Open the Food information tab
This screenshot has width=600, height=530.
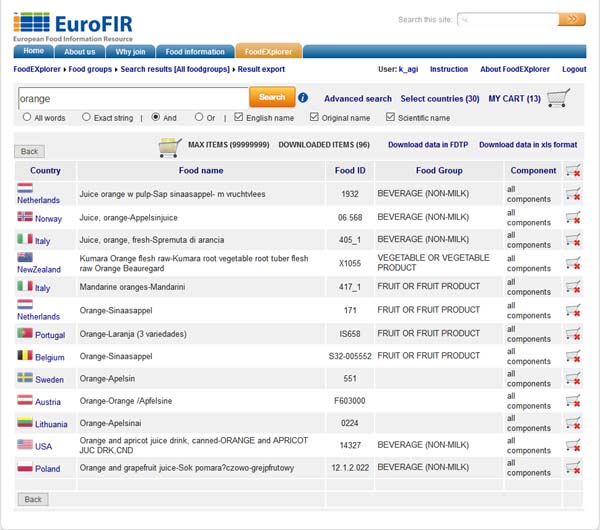pos(195,51)
